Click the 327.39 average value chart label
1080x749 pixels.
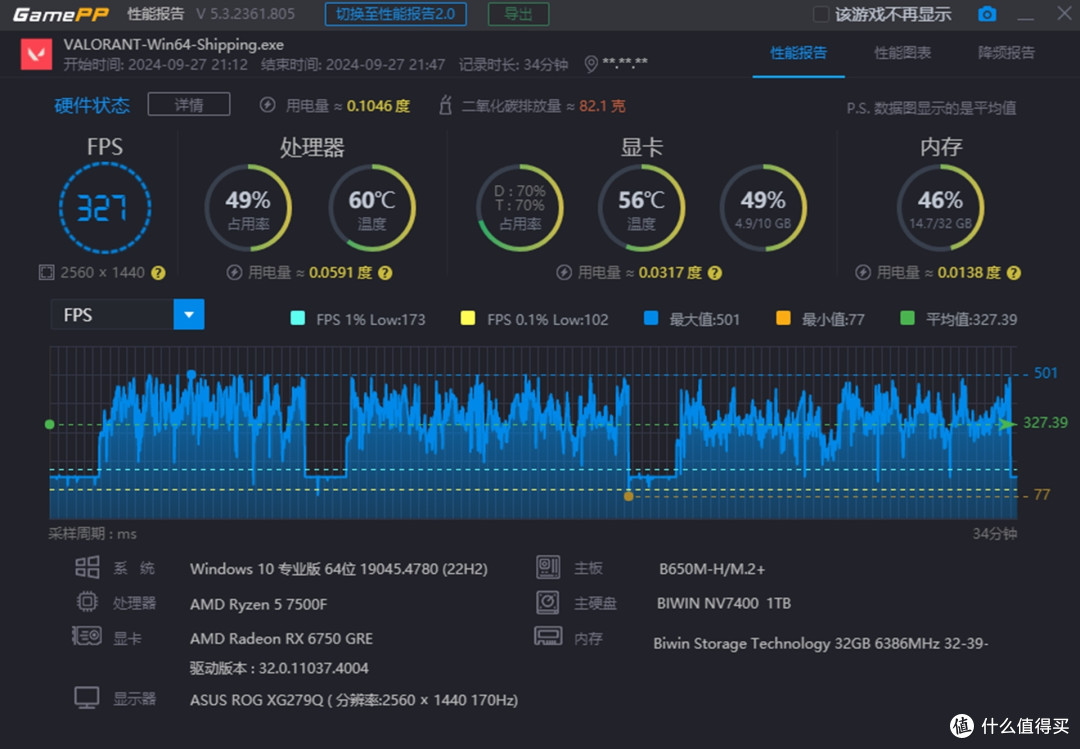(x=1045, y=422)
